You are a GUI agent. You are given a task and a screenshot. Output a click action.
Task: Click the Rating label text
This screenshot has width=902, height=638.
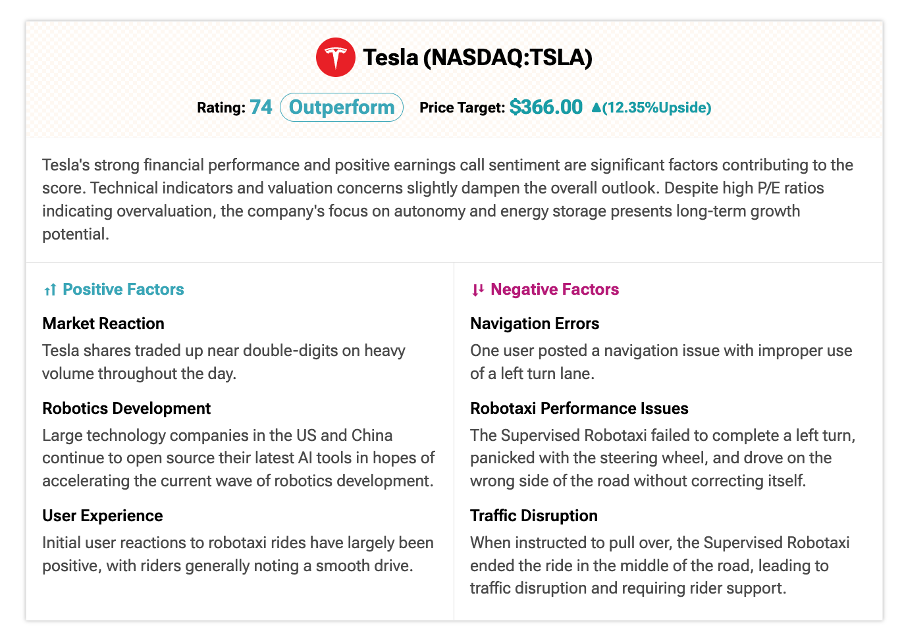[221, 108]
